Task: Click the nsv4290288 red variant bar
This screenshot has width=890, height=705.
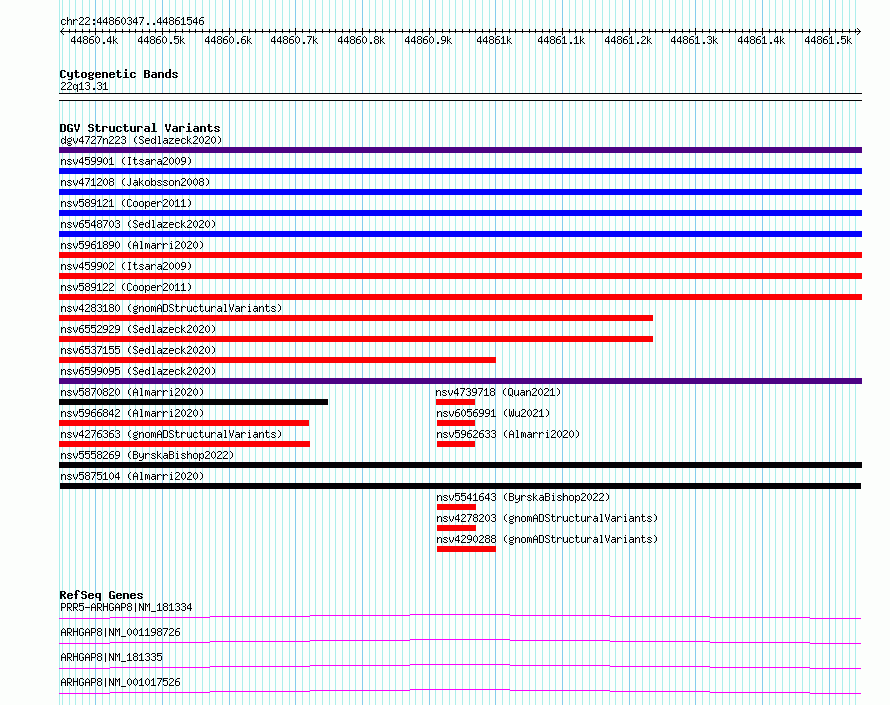Action: click(466, 549)
